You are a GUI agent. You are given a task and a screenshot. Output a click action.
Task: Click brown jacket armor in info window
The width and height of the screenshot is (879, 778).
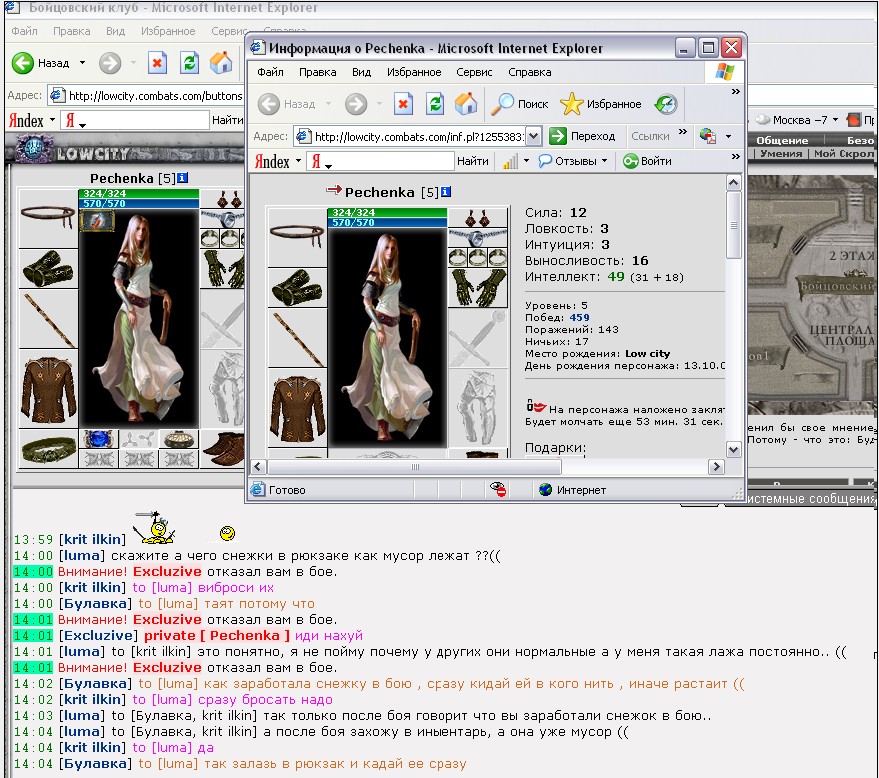point(297,408)
